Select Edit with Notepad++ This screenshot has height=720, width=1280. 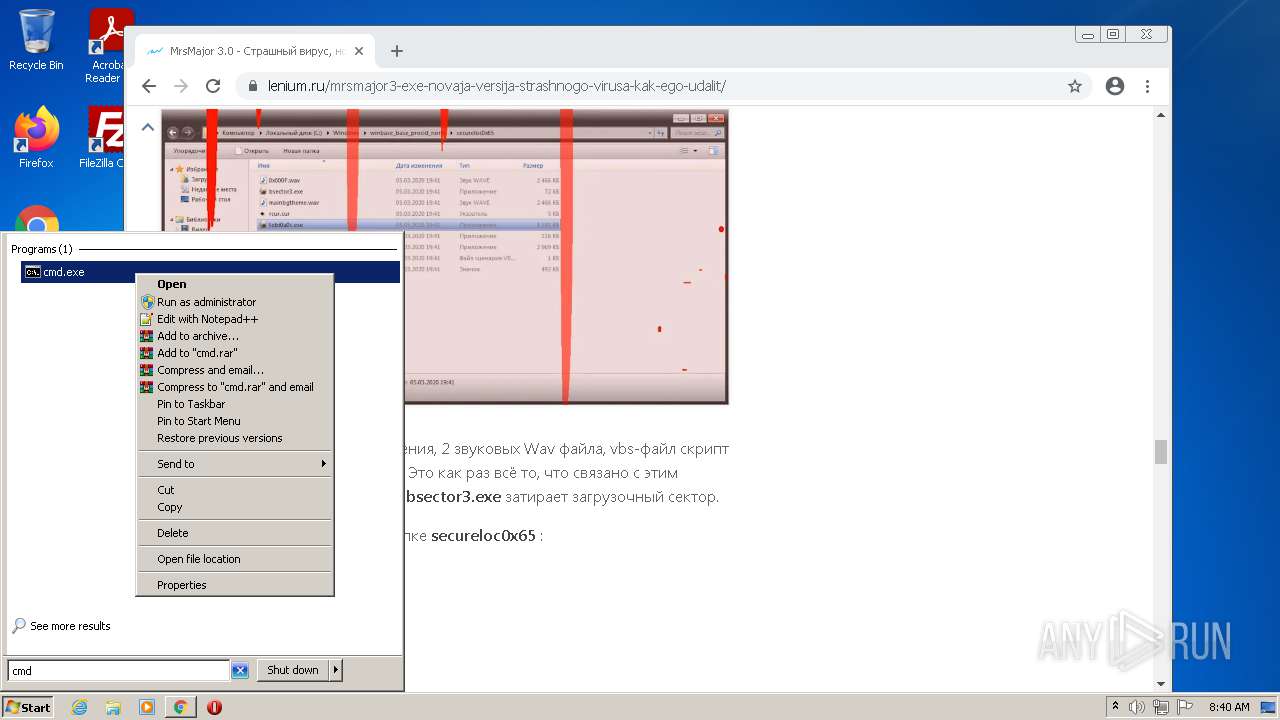(x=235, y=319)
